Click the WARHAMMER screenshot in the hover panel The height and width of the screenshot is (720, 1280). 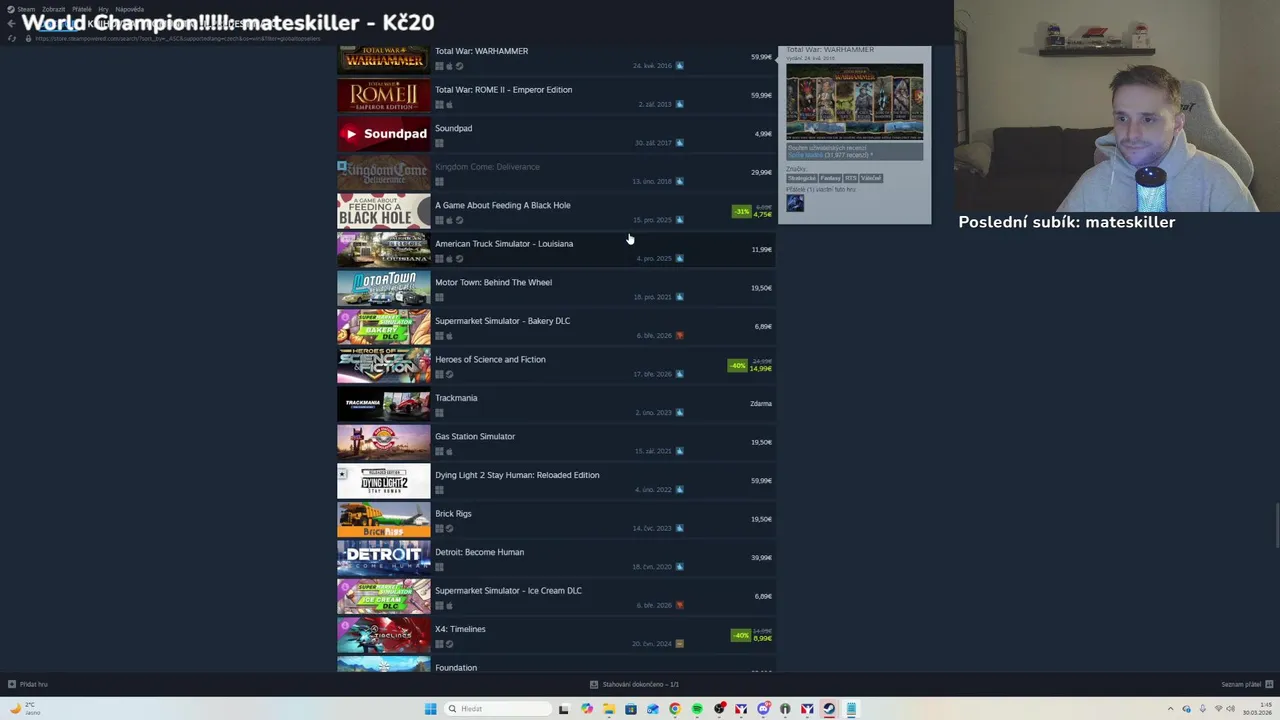click(855, 102)
